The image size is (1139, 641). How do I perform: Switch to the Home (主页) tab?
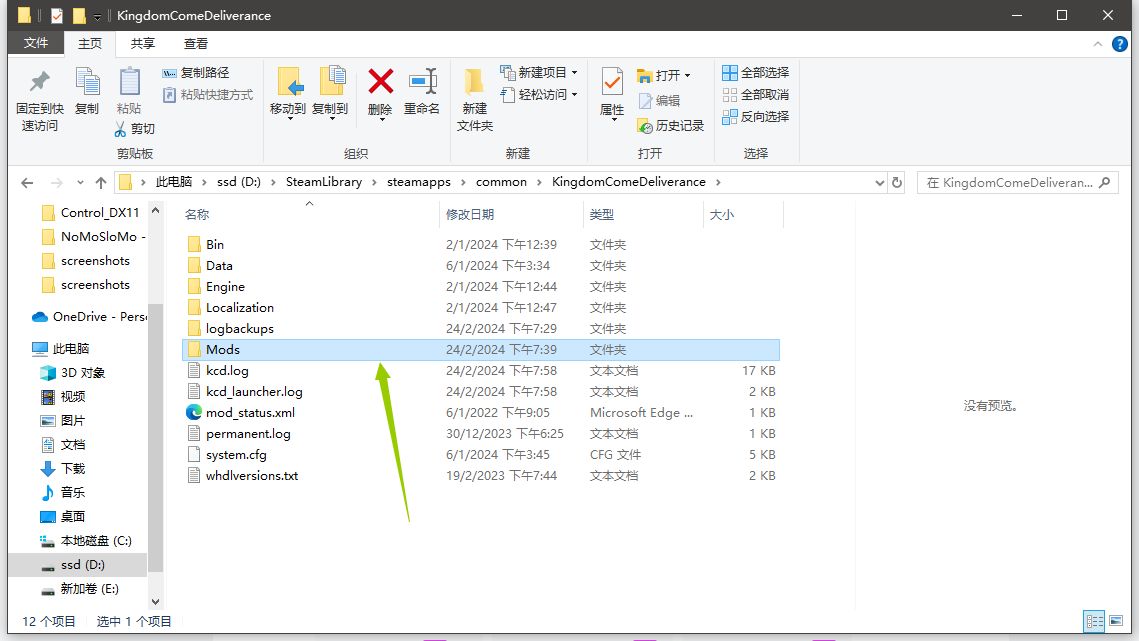90,44
